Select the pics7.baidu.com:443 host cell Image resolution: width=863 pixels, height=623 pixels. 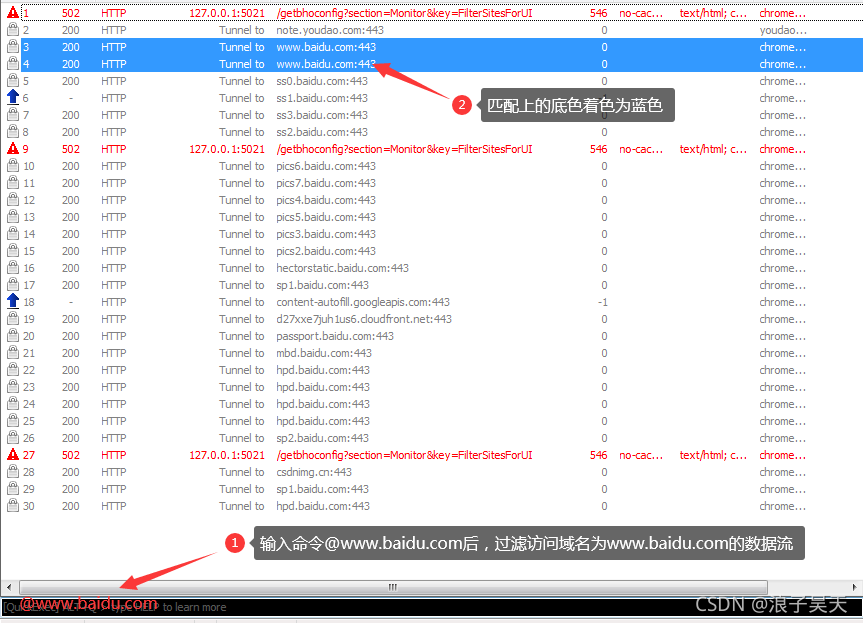click(x=326, y=183)
